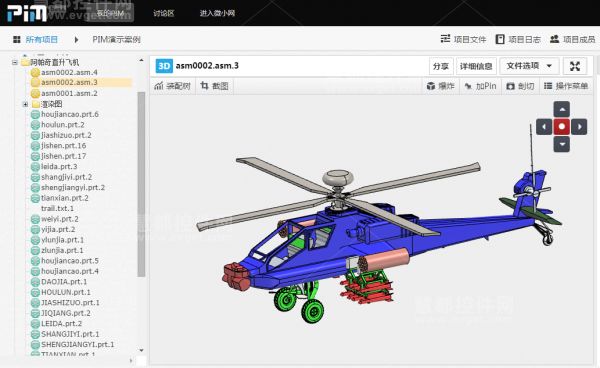
Task: Rotate view left with left arrow
Action: (x=544, y=127)
